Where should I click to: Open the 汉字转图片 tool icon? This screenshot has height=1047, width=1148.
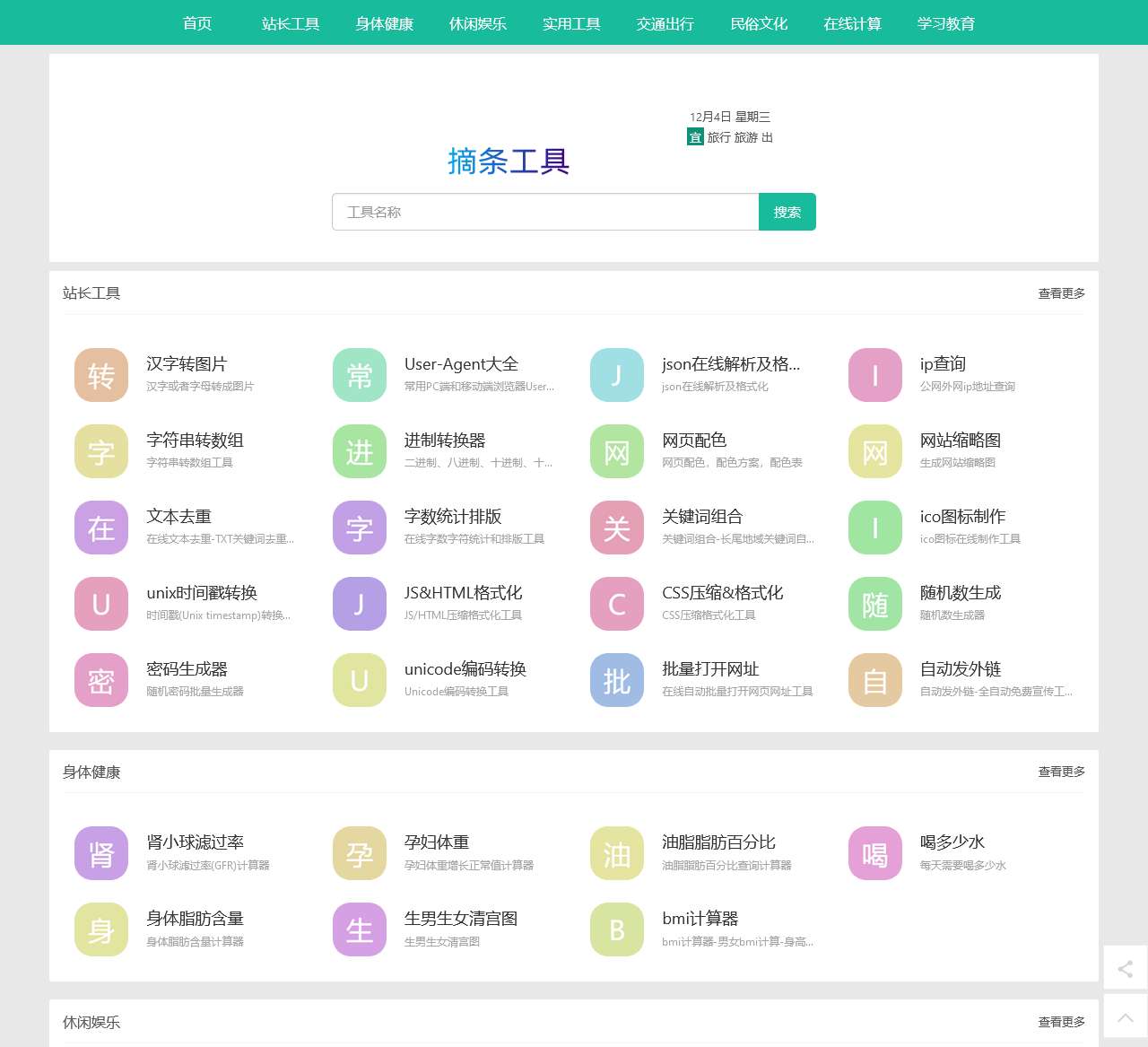click(101, 375)
